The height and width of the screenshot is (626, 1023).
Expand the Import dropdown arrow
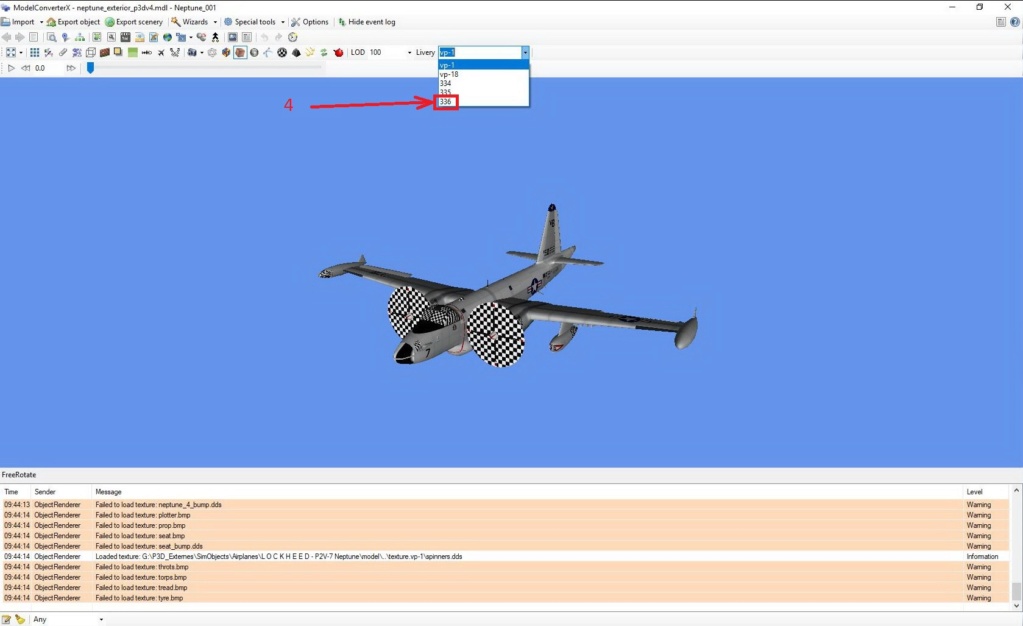[x=41, y=22]
